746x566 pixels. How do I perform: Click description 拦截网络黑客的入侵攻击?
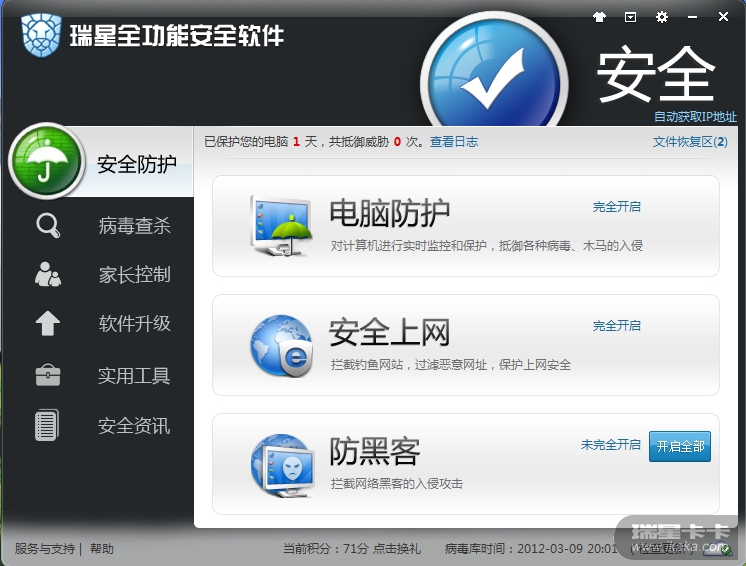[397, 484]
